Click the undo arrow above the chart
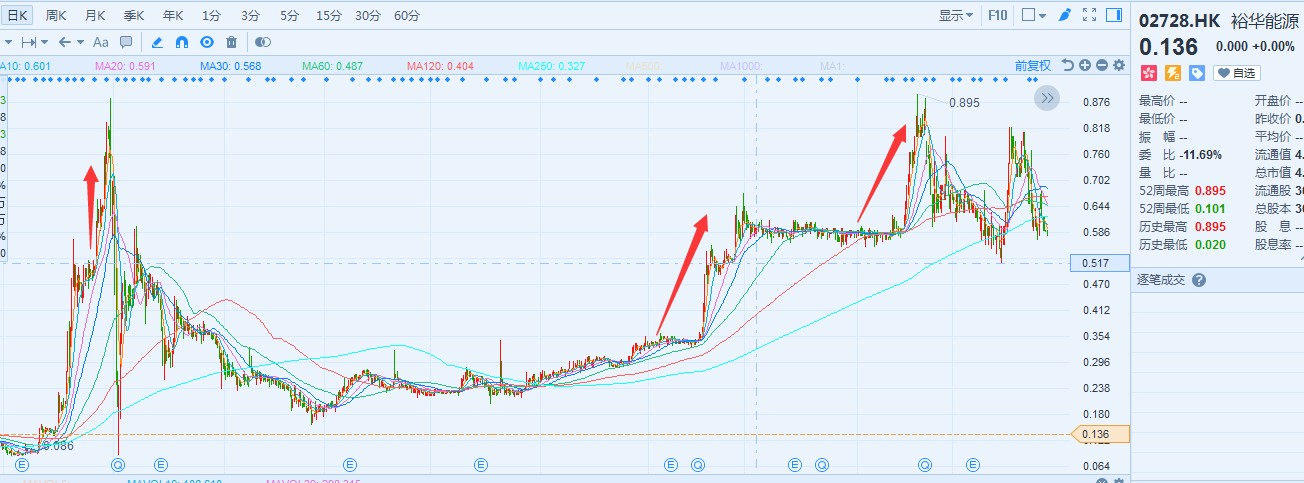Image resolution: width=1304 pixels, height=483 pixels. [x=1068, y=65]
